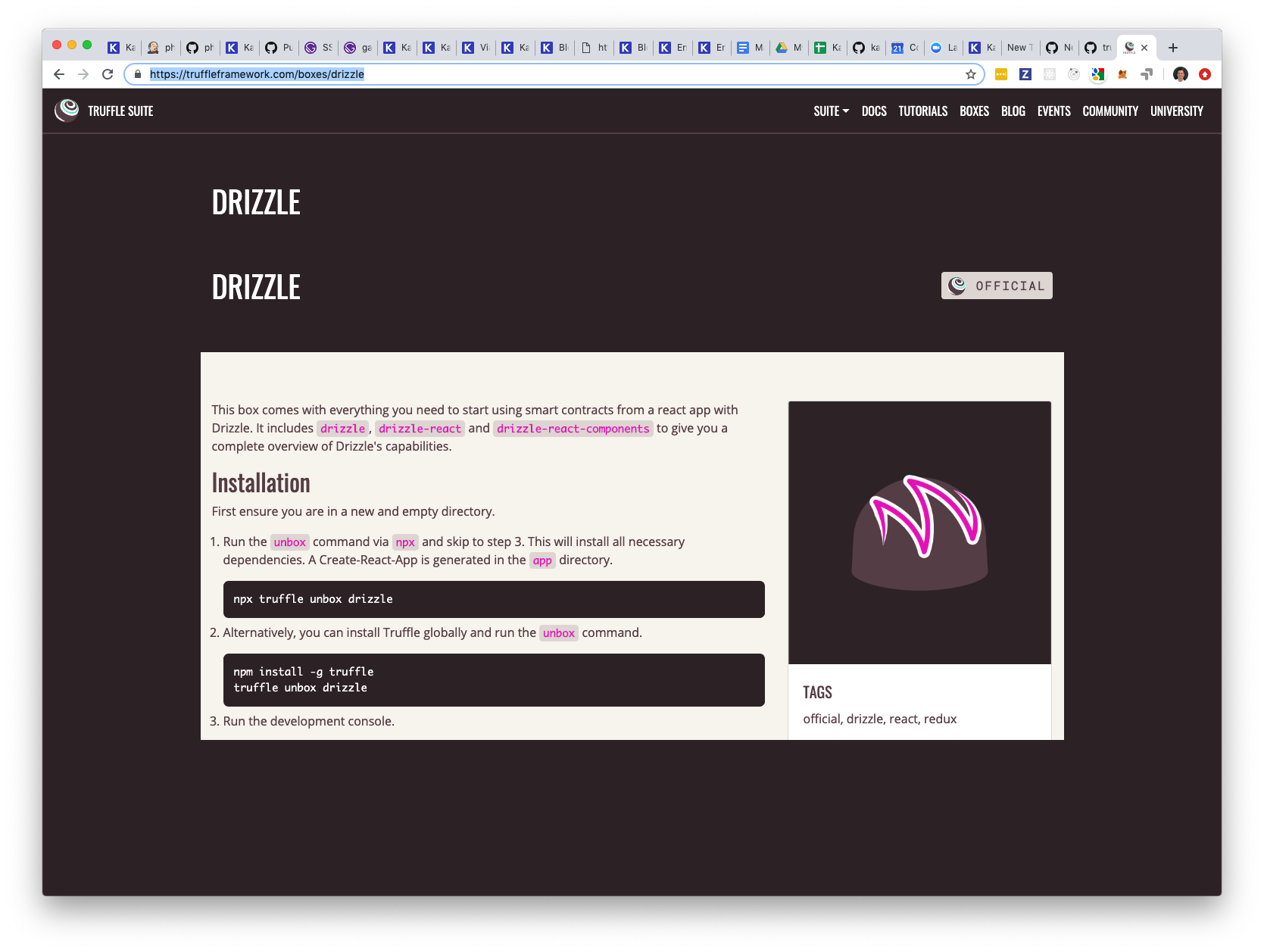The height and width of the screenshot is (952, 1264).
Task: Click the BOXES navigation link
Action: pos(974,111)
